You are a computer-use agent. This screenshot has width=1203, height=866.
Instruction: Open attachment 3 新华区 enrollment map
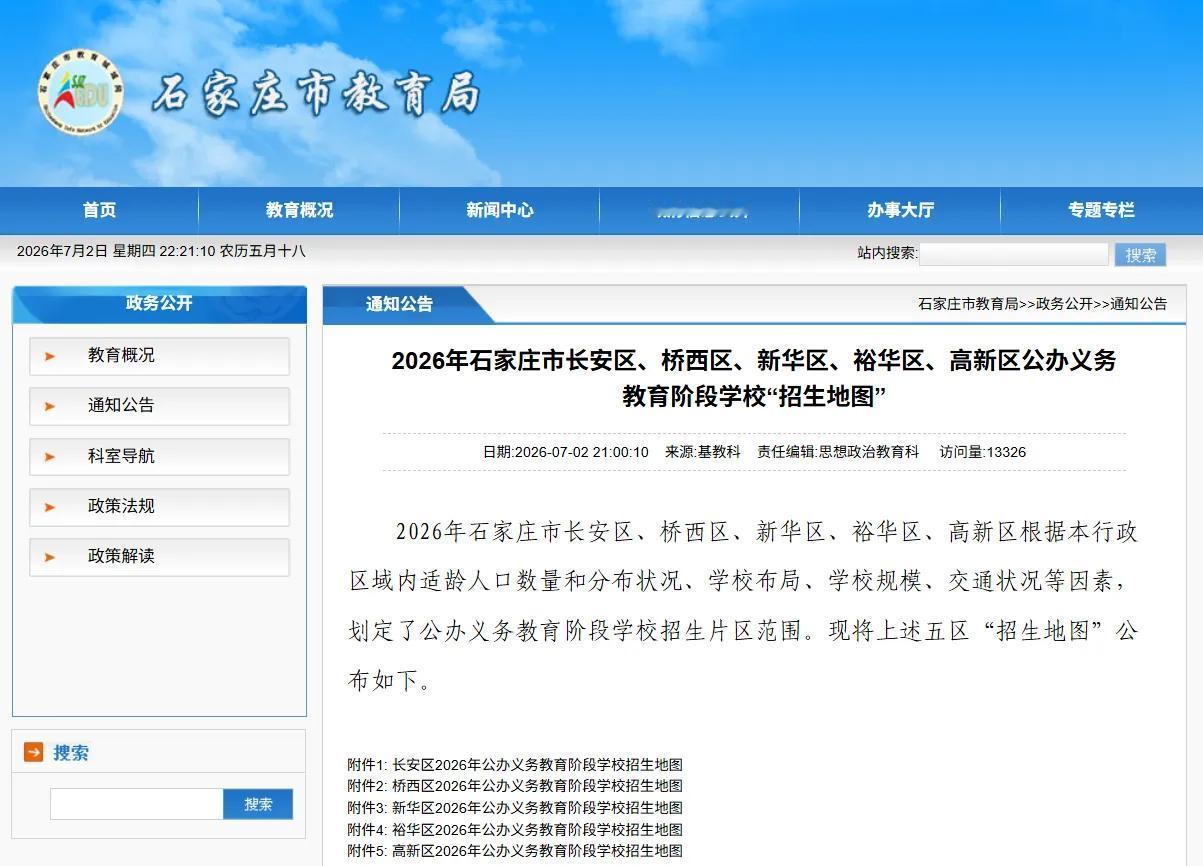[x=515, y=808]
